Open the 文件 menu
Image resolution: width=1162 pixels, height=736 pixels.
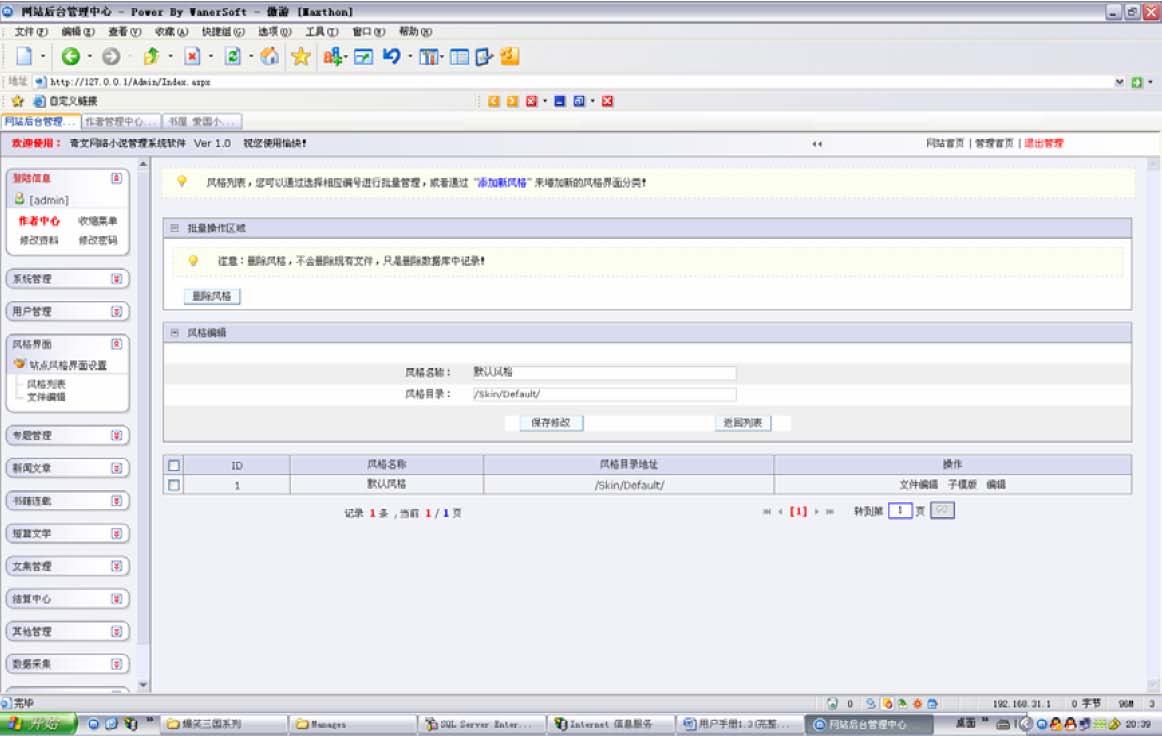pos(30,32)
